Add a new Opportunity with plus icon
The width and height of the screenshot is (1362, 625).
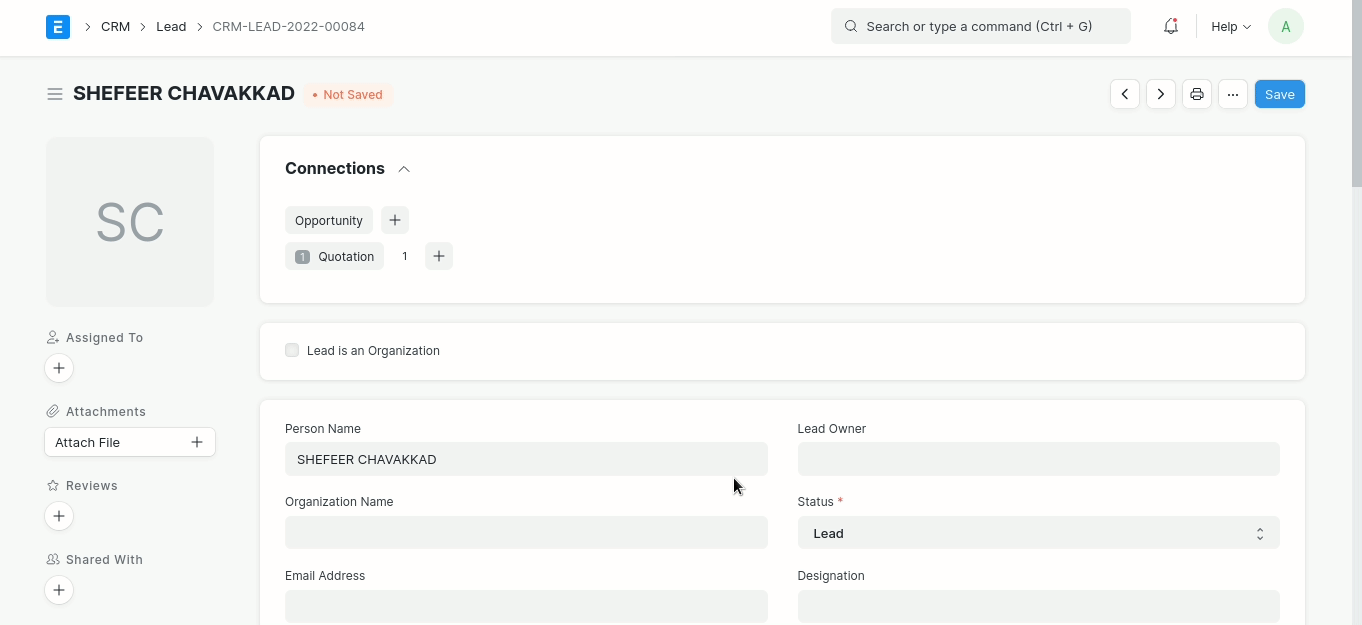pyautogui.click(x=394, y=220)
